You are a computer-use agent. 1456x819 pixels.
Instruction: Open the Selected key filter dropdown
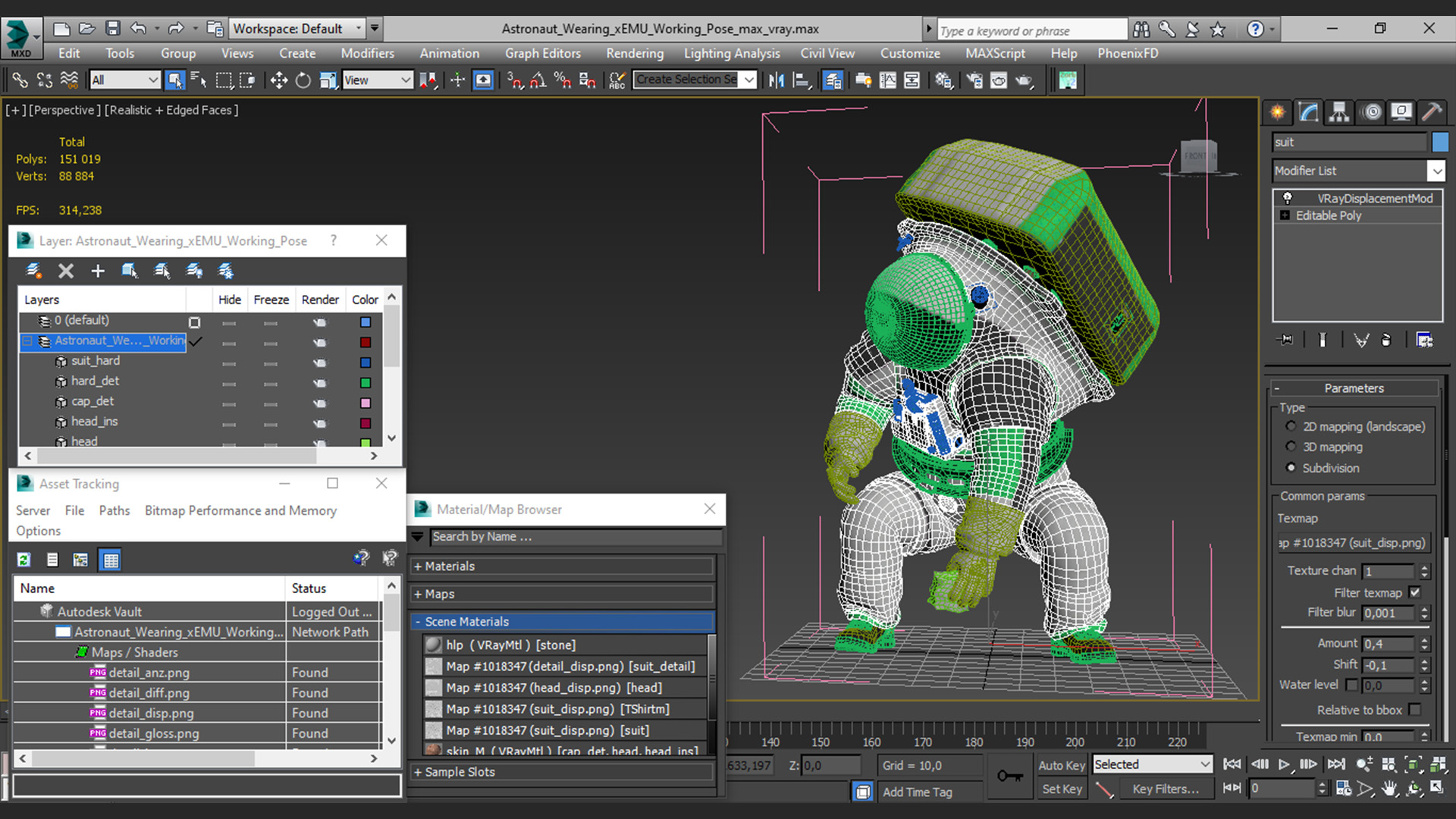click(x=1152, y=764)
